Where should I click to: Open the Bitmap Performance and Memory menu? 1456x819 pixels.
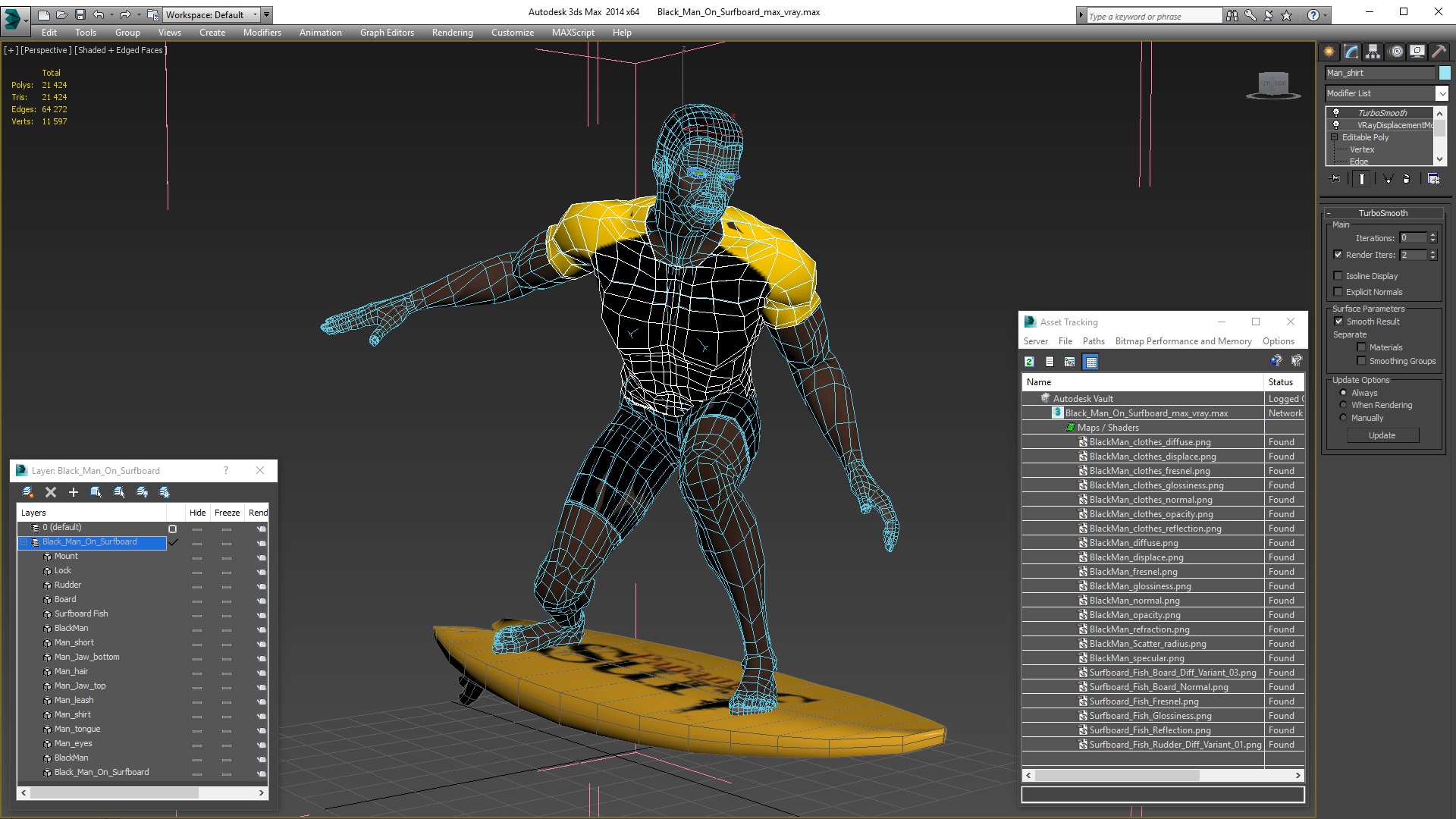[1183, 341]
